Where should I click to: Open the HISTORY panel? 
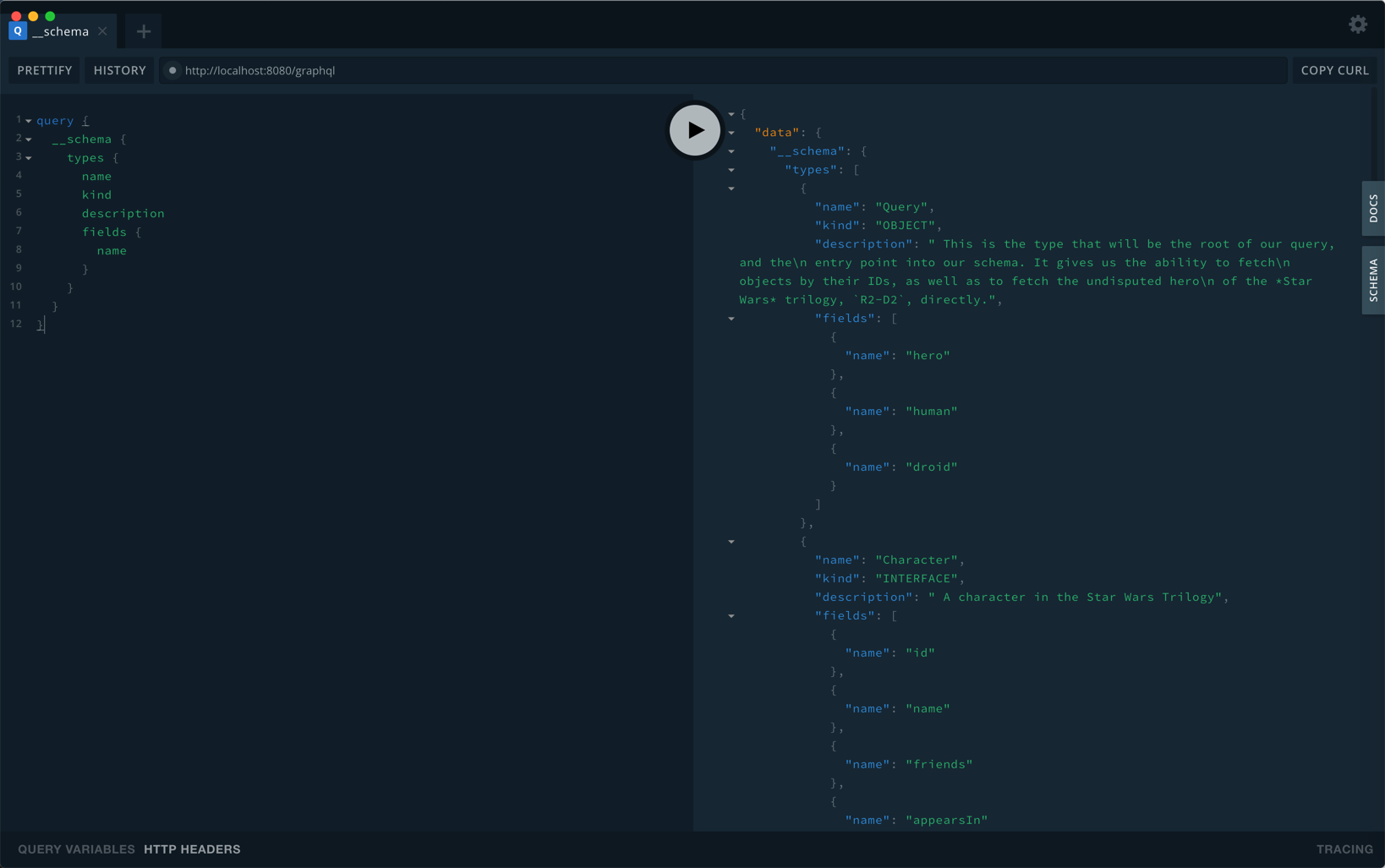(x=120, y=70)
